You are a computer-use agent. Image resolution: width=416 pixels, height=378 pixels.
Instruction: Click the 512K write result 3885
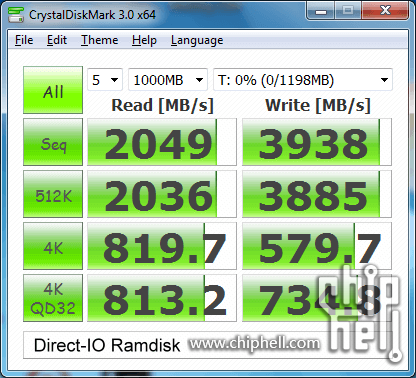coord(317,194)
